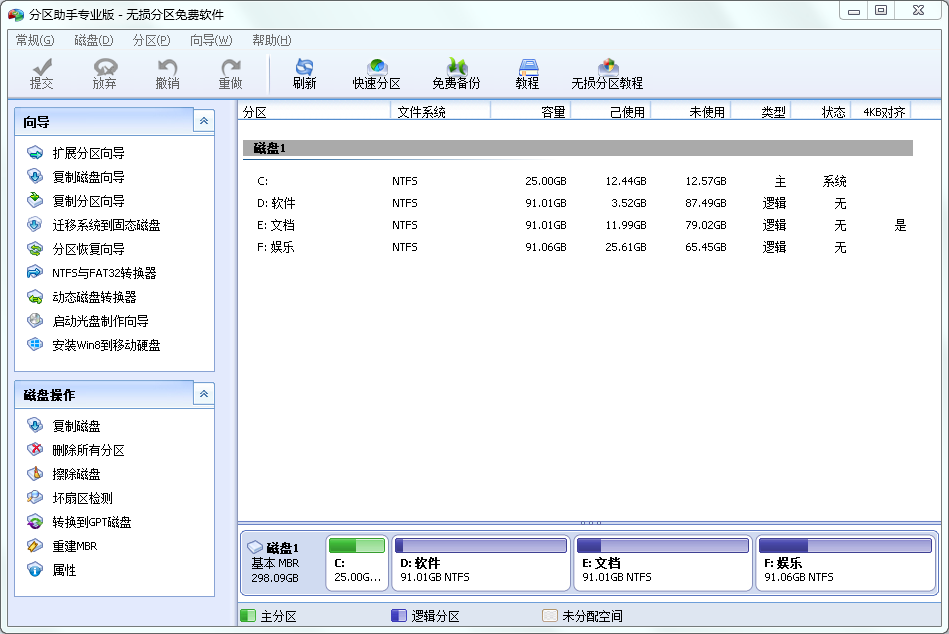Sort by 已使用 column header
This screenshot has width=949, height=634.
click(610, 111)
